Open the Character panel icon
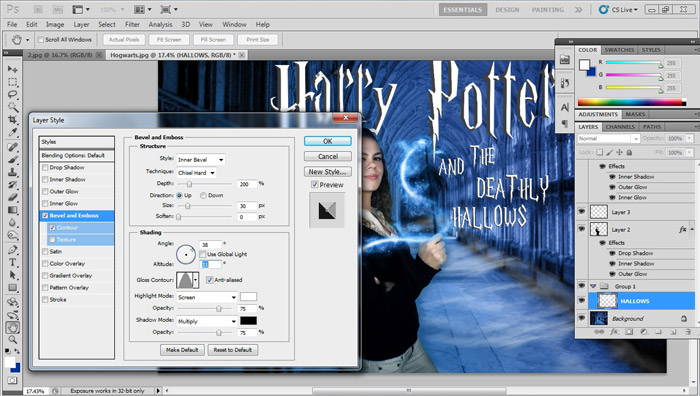The image size is (700, 396). click(x=565, y=108)
